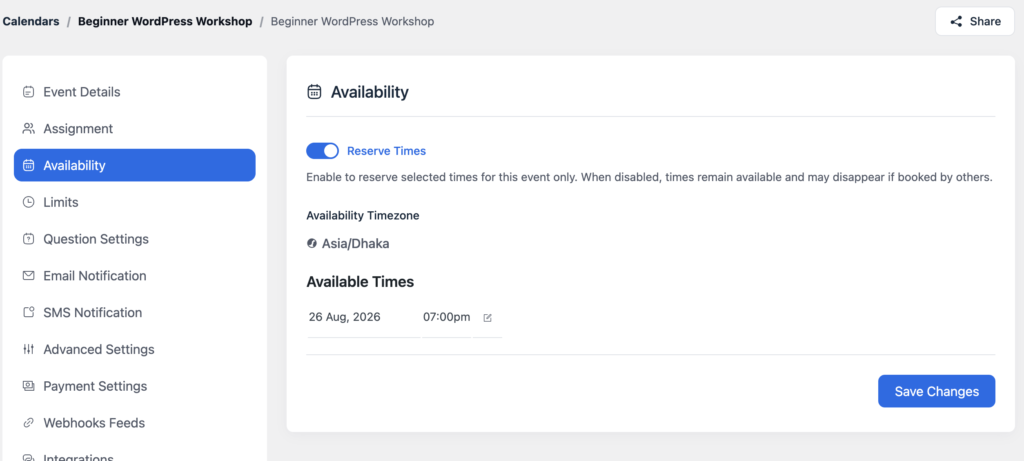Click the Event Details sidebar icon

pyautogui.click(x=28, y=92)
